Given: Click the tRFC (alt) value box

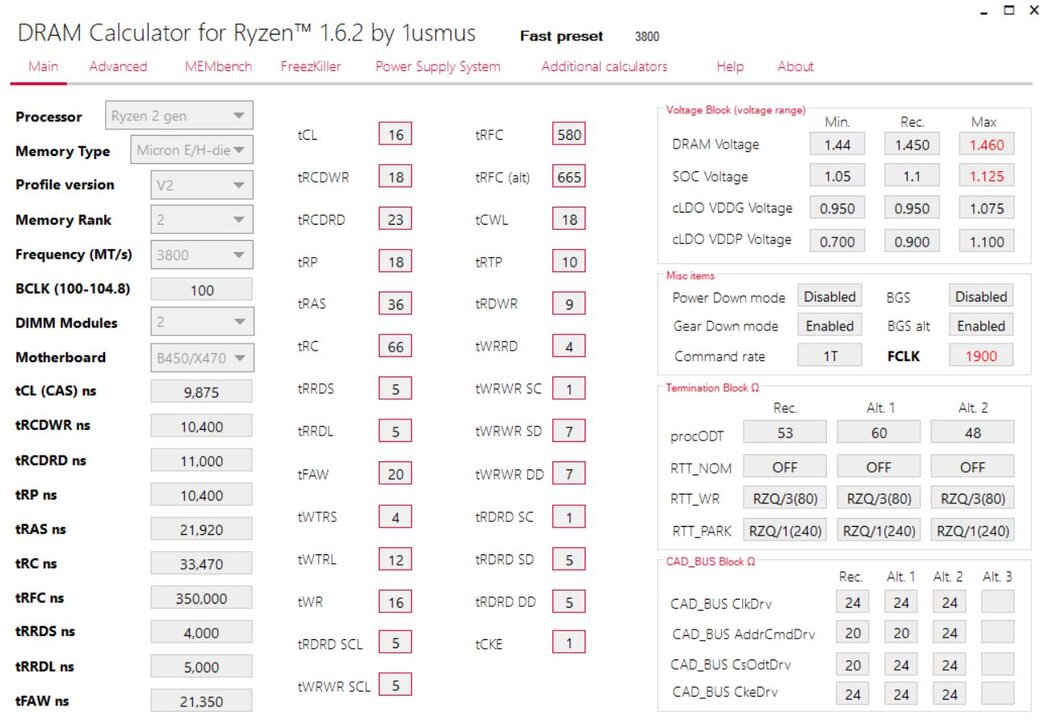Looking at the screenshot, I should point(569,177).
